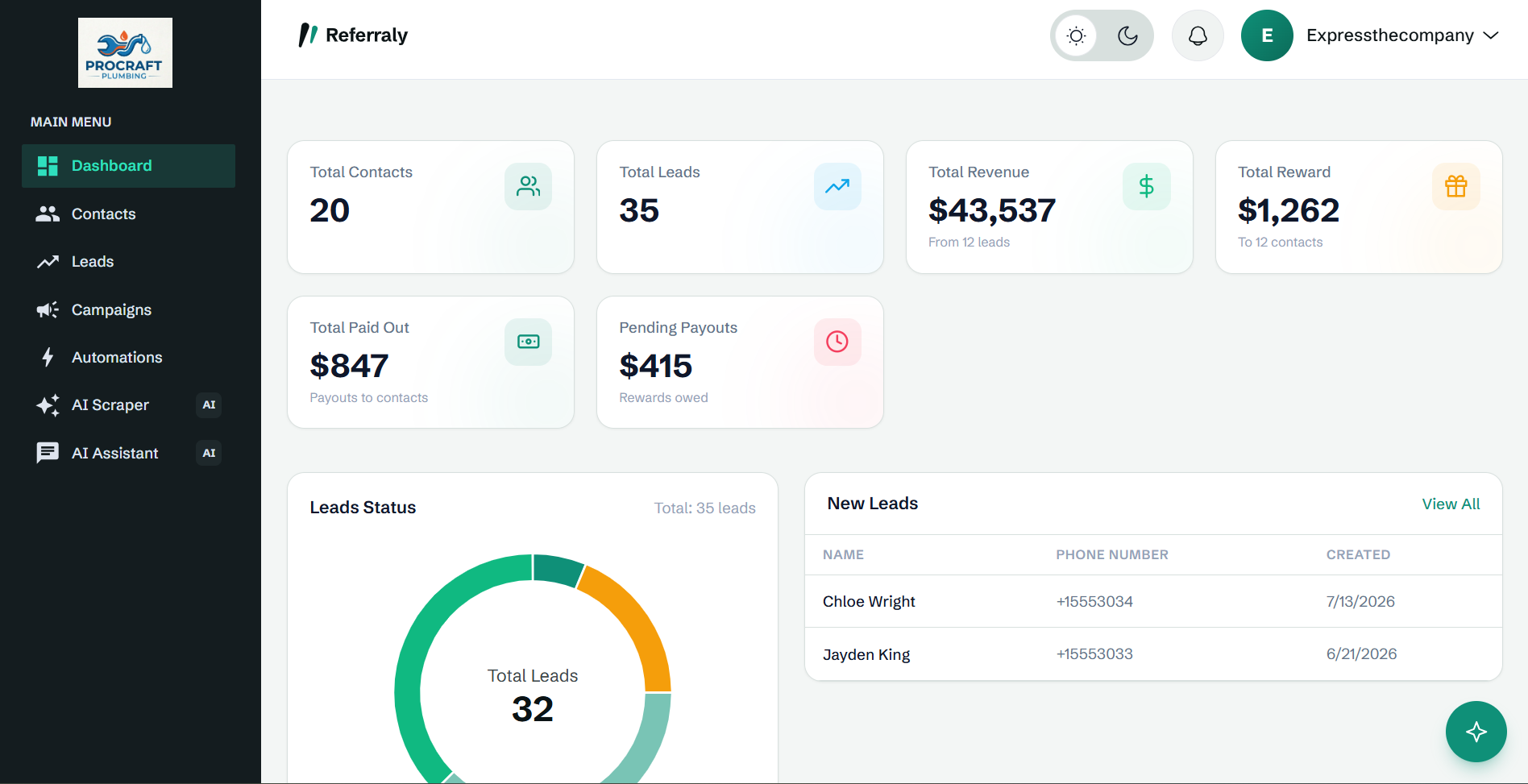Open notifications bell
1528x784 pixels.
(x=1198, y=35)
